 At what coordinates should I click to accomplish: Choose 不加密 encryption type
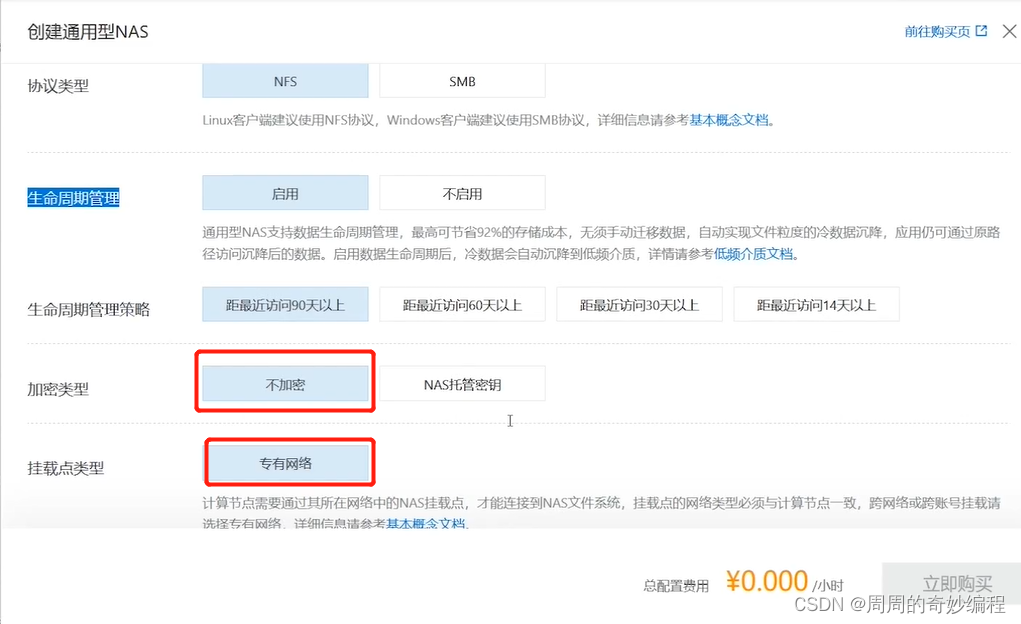[x=285, y=382]
